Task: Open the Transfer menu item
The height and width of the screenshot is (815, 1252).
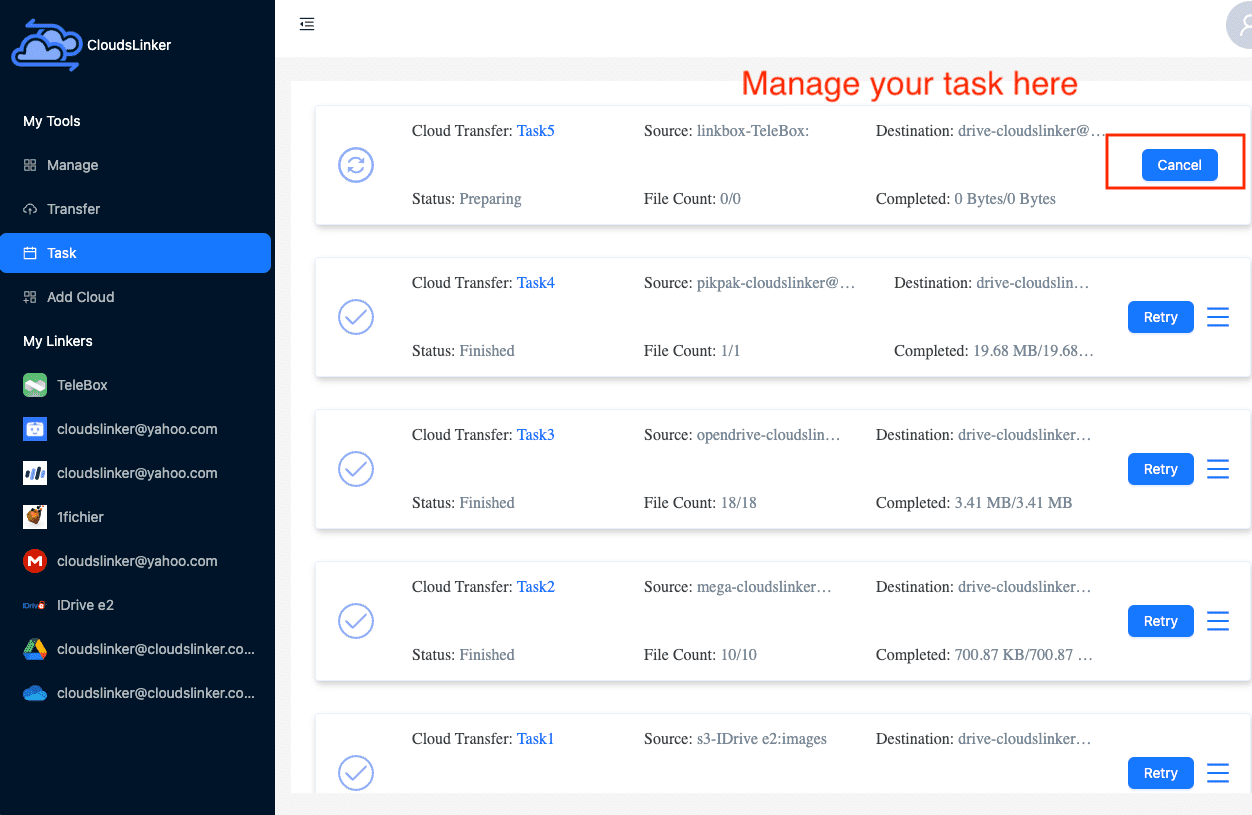Action: [x=135, y=209]
